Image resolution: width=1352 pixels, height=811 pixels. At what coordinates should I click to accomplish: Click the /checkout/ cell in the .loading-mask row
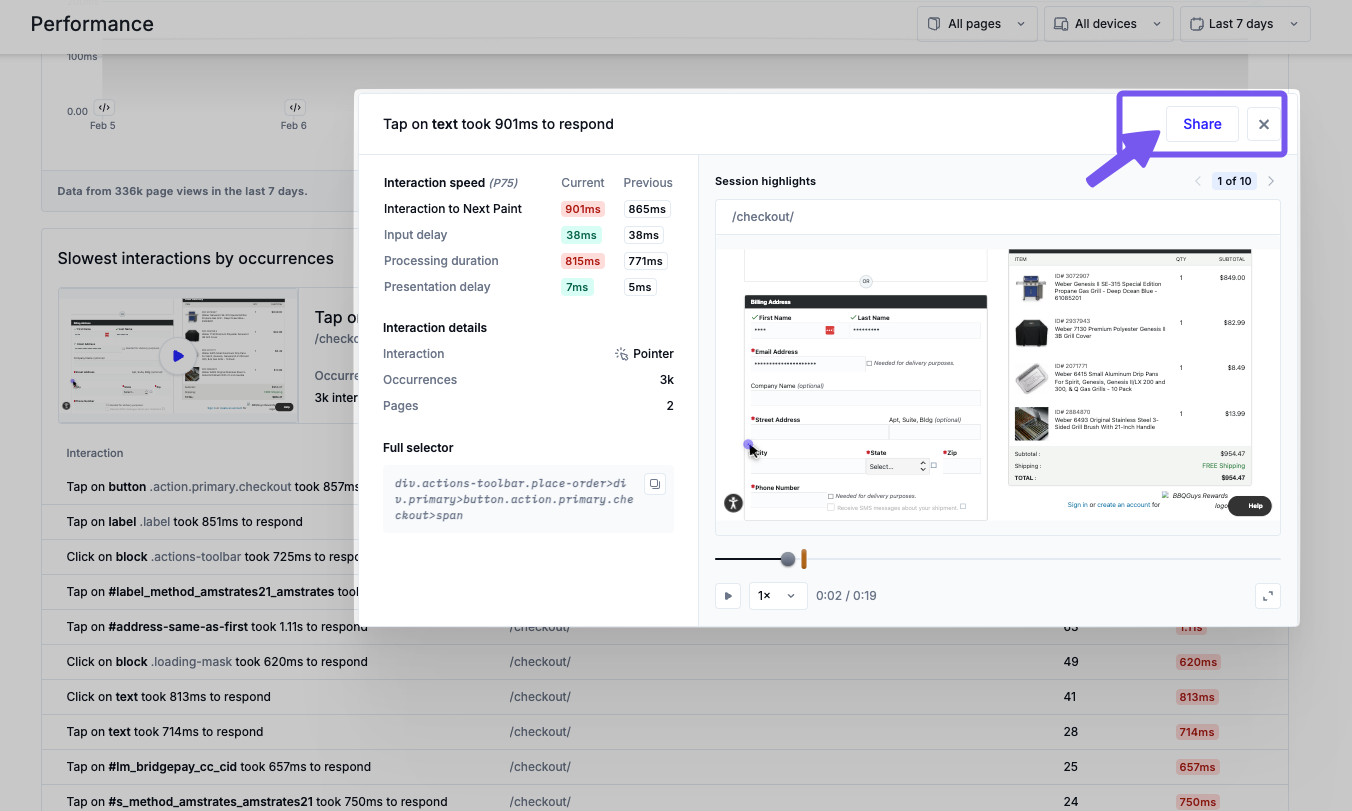coord(540,662)
